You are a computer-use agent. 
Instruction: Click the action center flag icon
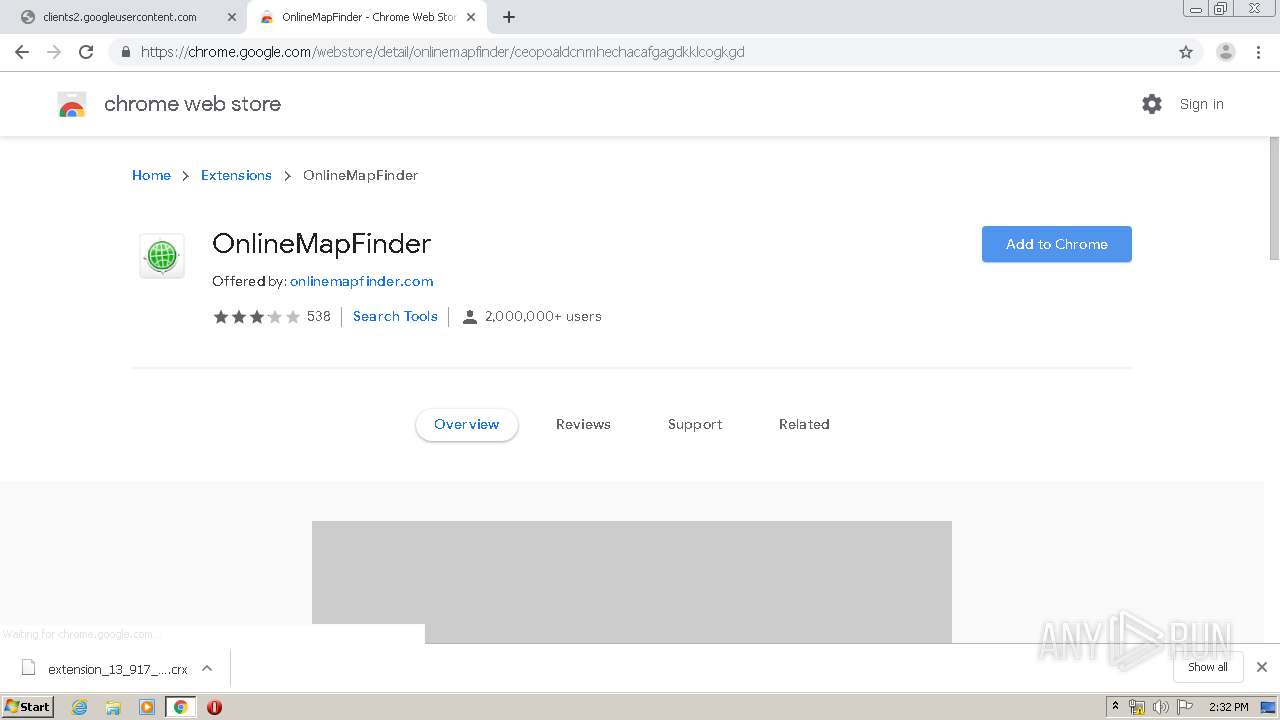1185,707
